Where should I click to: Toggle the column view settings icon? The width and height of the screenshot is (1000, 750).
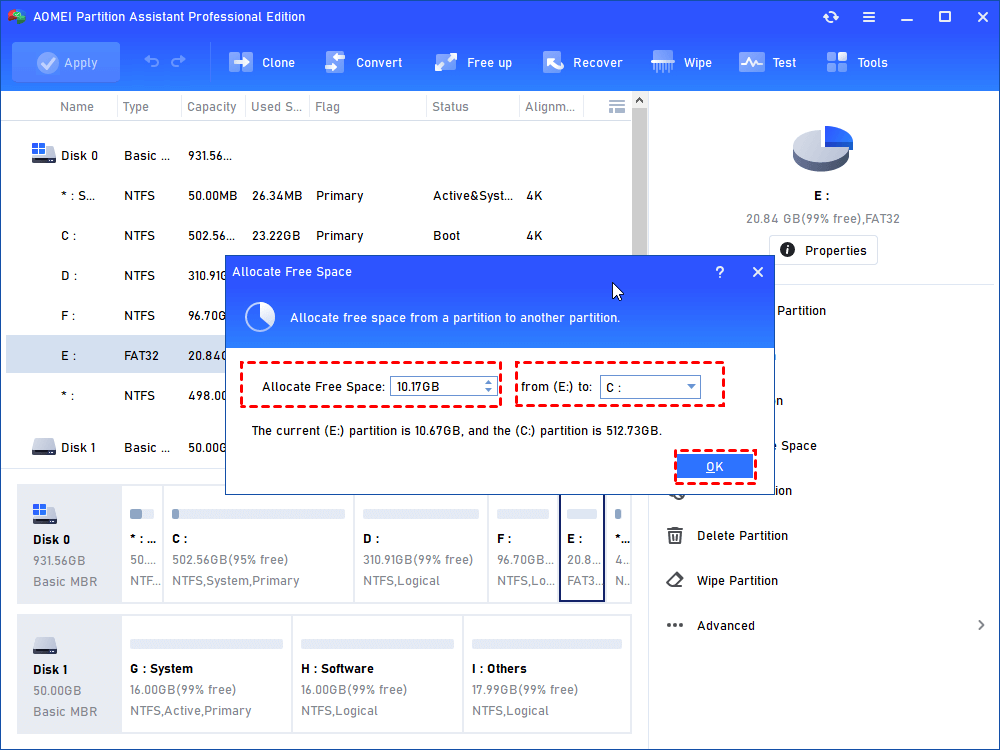coord(617,107)
